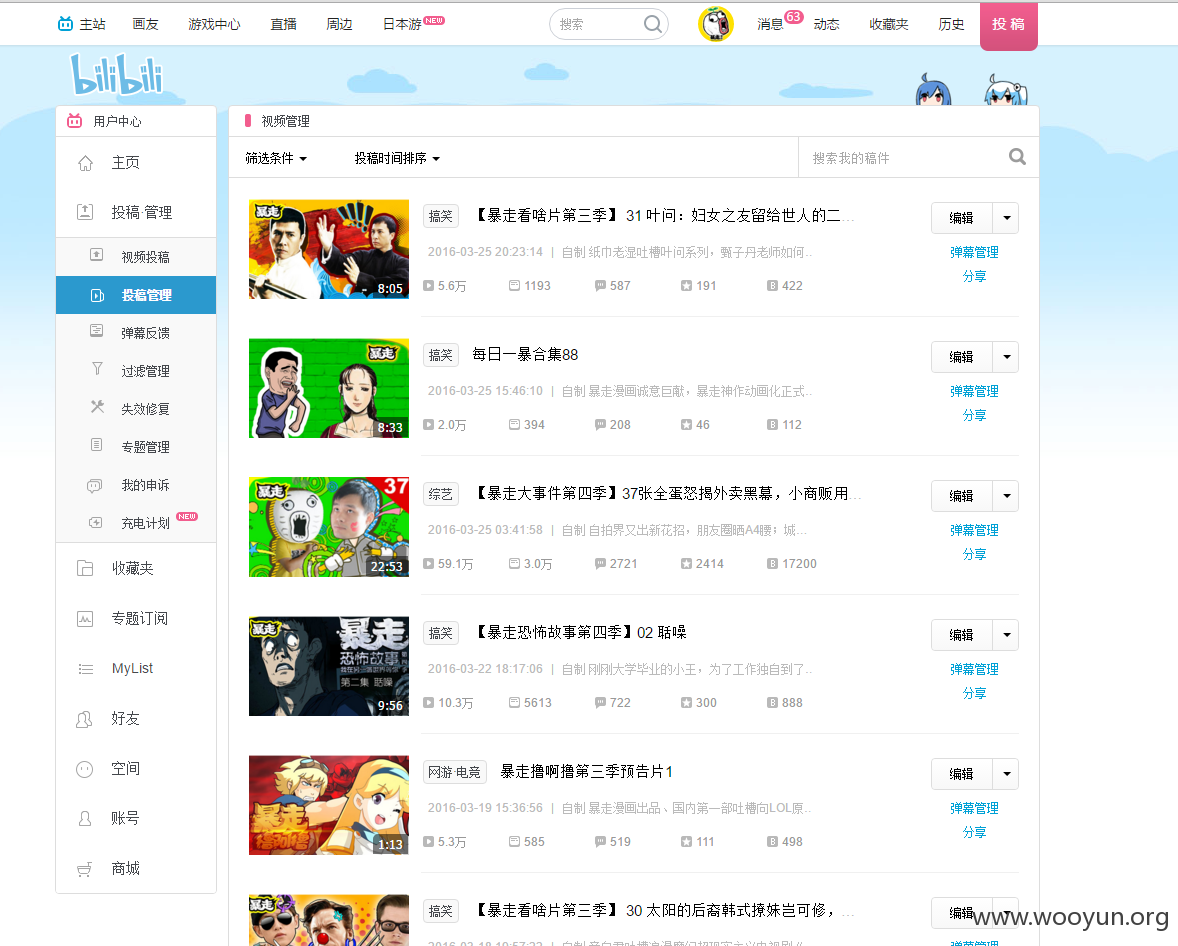Open 消息 with 63 notifications
Image resolution: width=1178 pixels, height=946 pixels.
point(771,24)
